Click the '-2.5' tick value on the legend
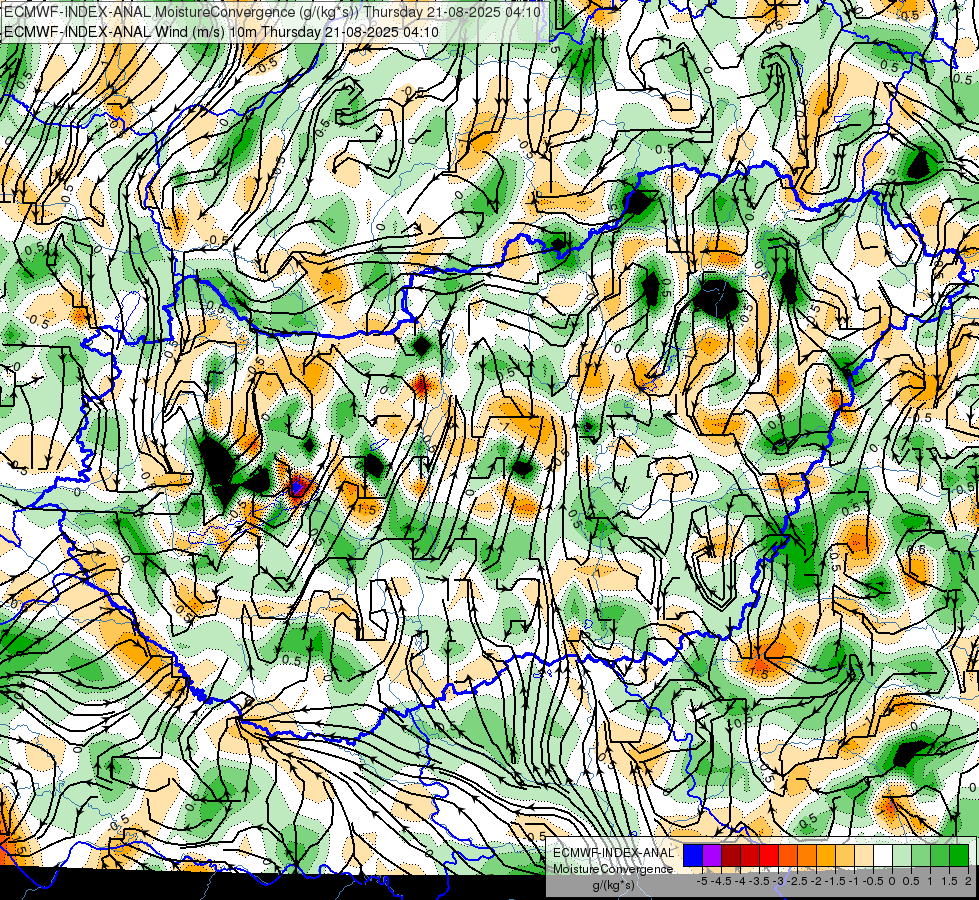 [x=797, y=881]
